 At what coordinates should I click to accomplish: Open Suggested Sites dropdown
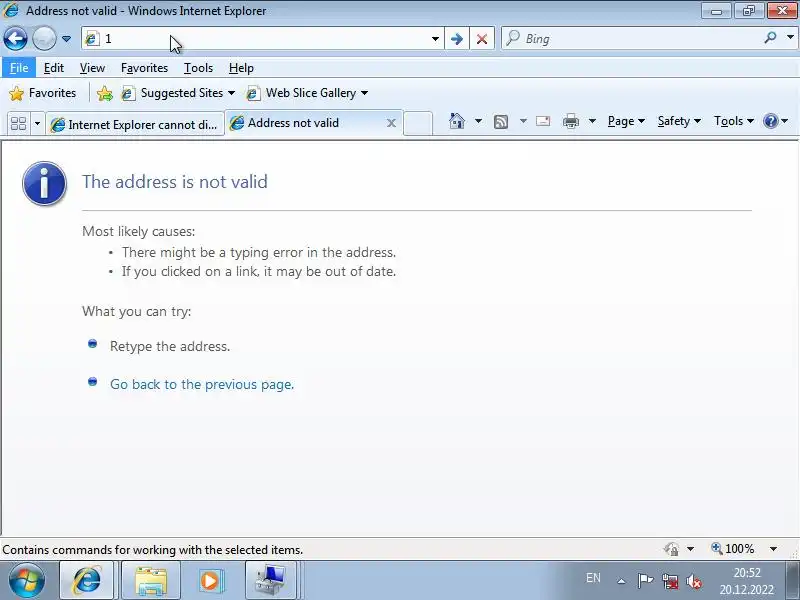[x=178, y=93]
